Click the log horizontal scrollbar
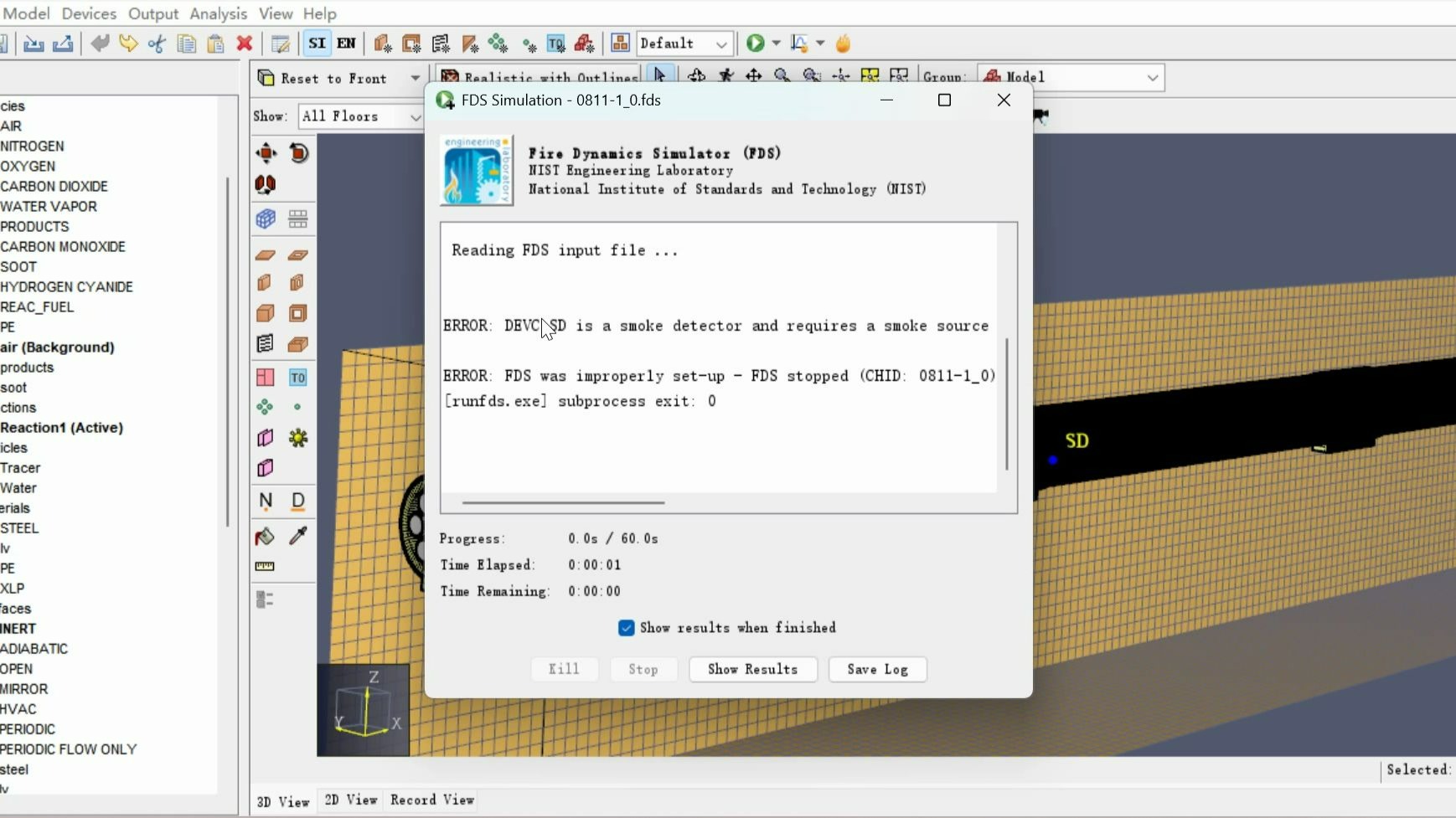This screenshot has width=1456, height=818. point(563,503)
